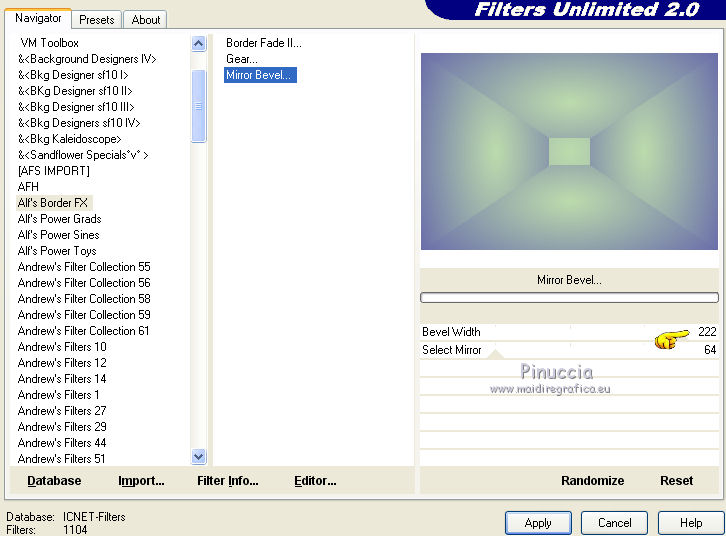Select Alf's Power Toys category
726x536 pixels.
[x=57, y=251]
